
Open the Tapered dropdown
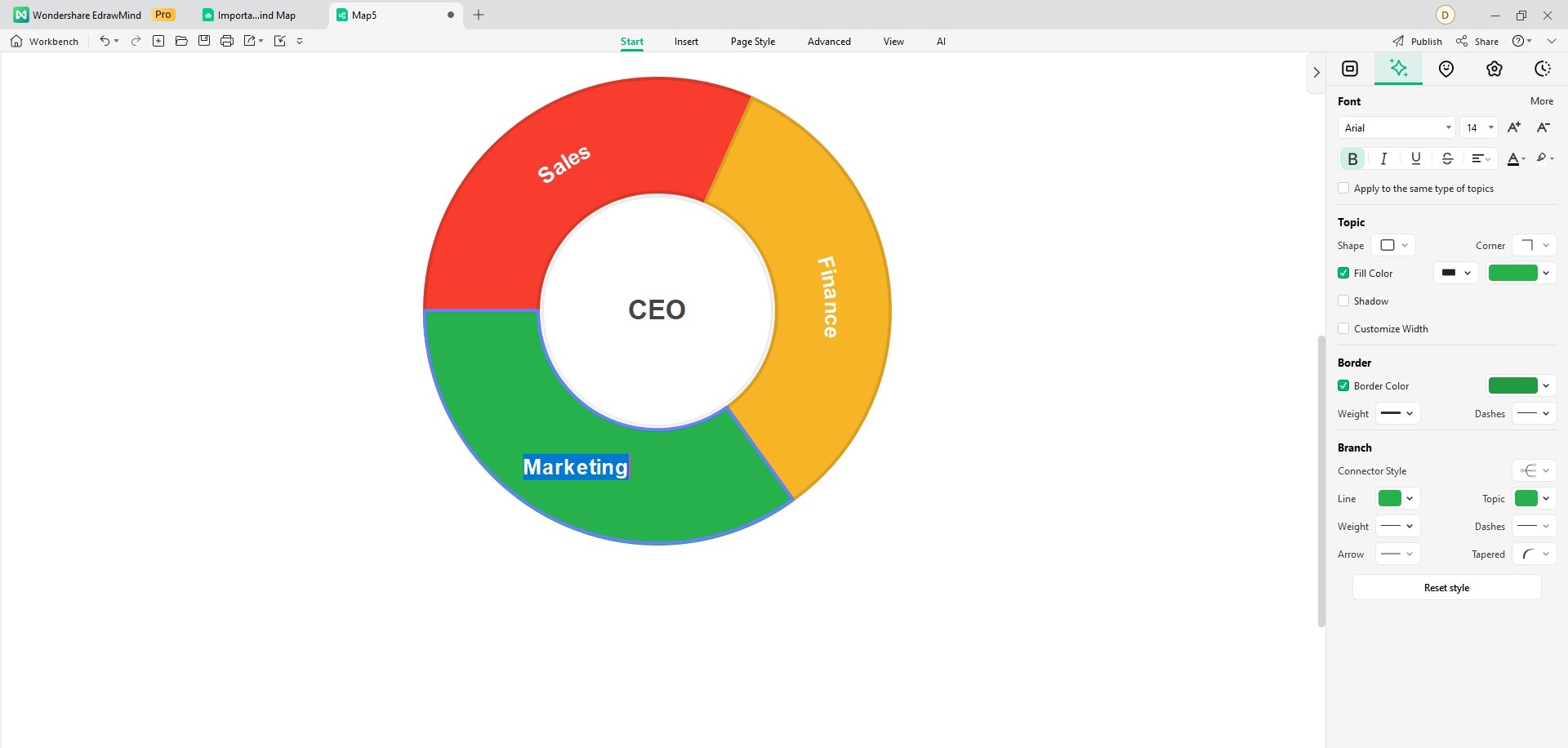coord(1534,554)
